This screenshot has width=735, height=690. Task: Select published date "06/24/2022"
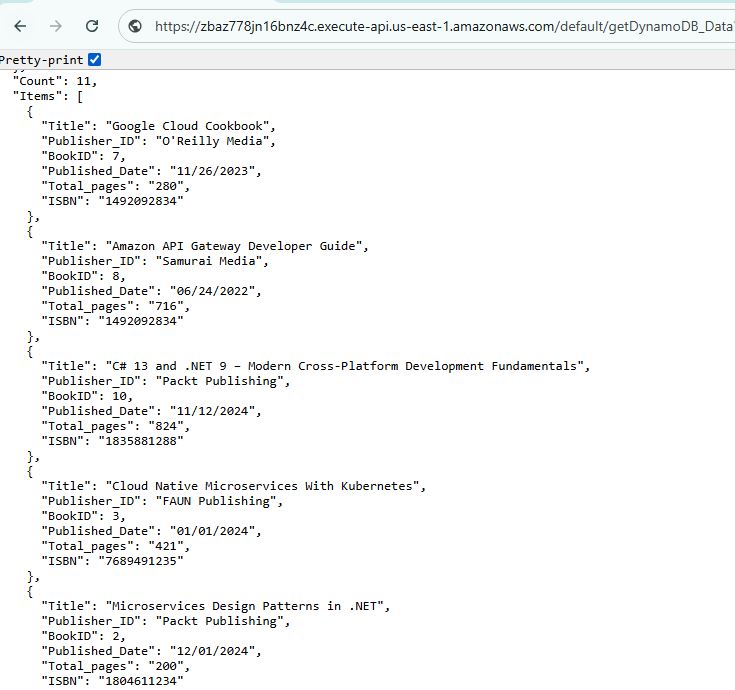tap(212, 291)
